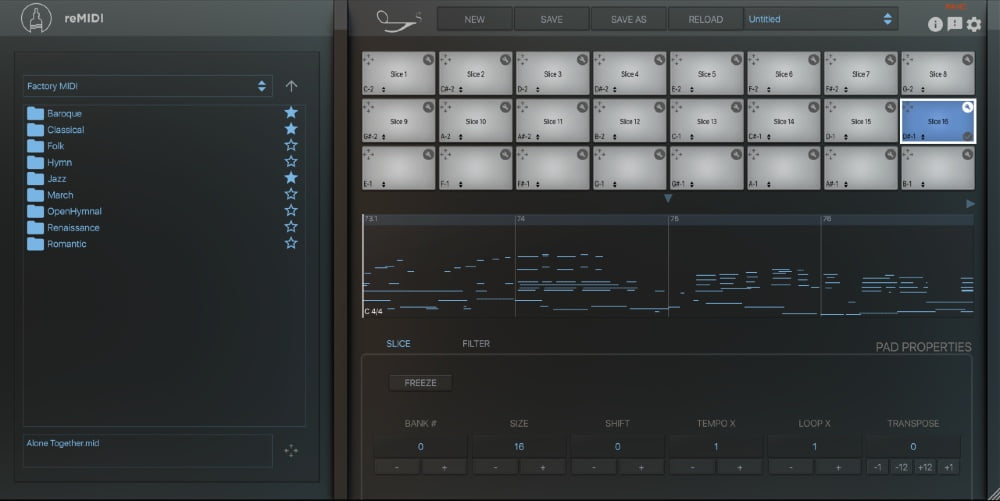Unfavorite the Baroque folder star
Screen dimensions: 1000x501
291,113
